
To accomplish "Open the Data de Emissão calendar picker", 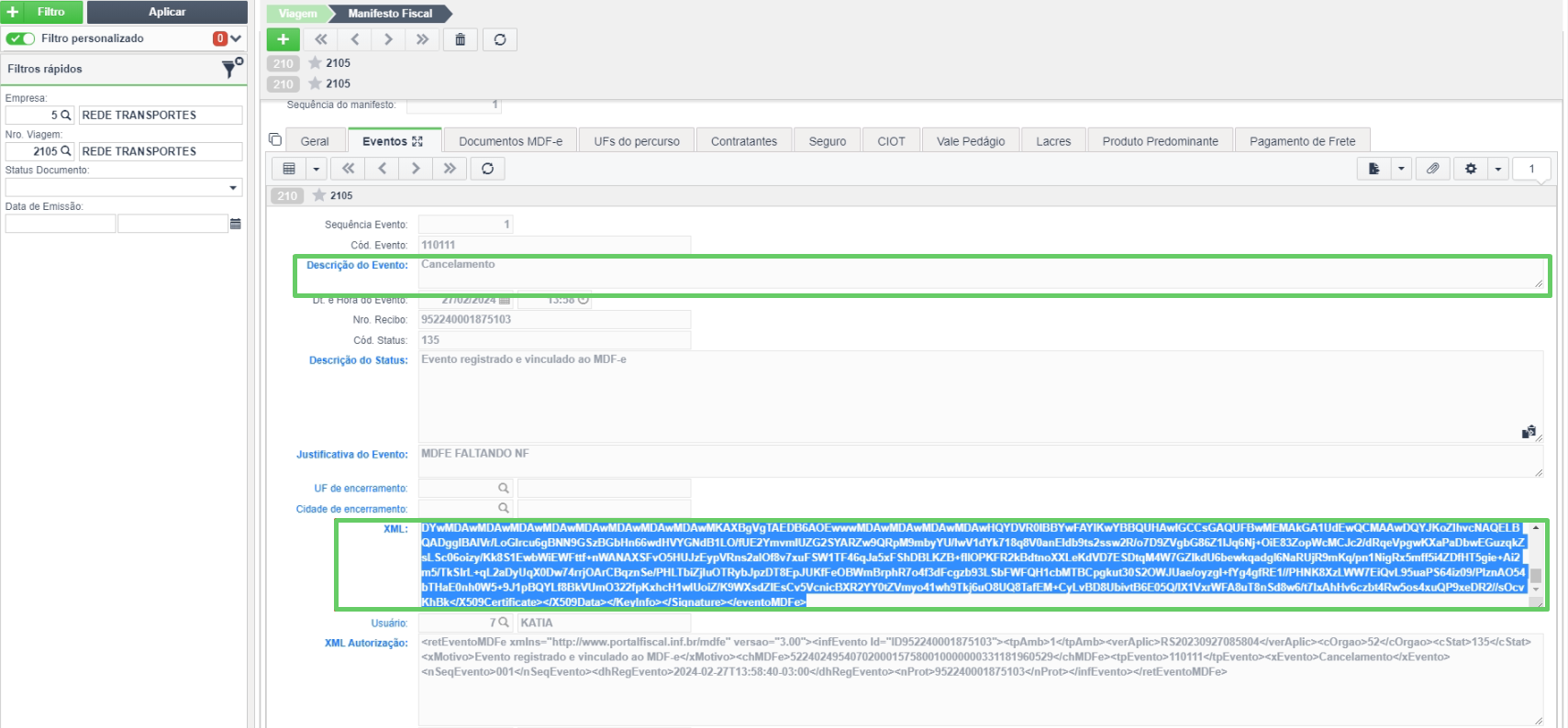I will [x=236, y=224].
